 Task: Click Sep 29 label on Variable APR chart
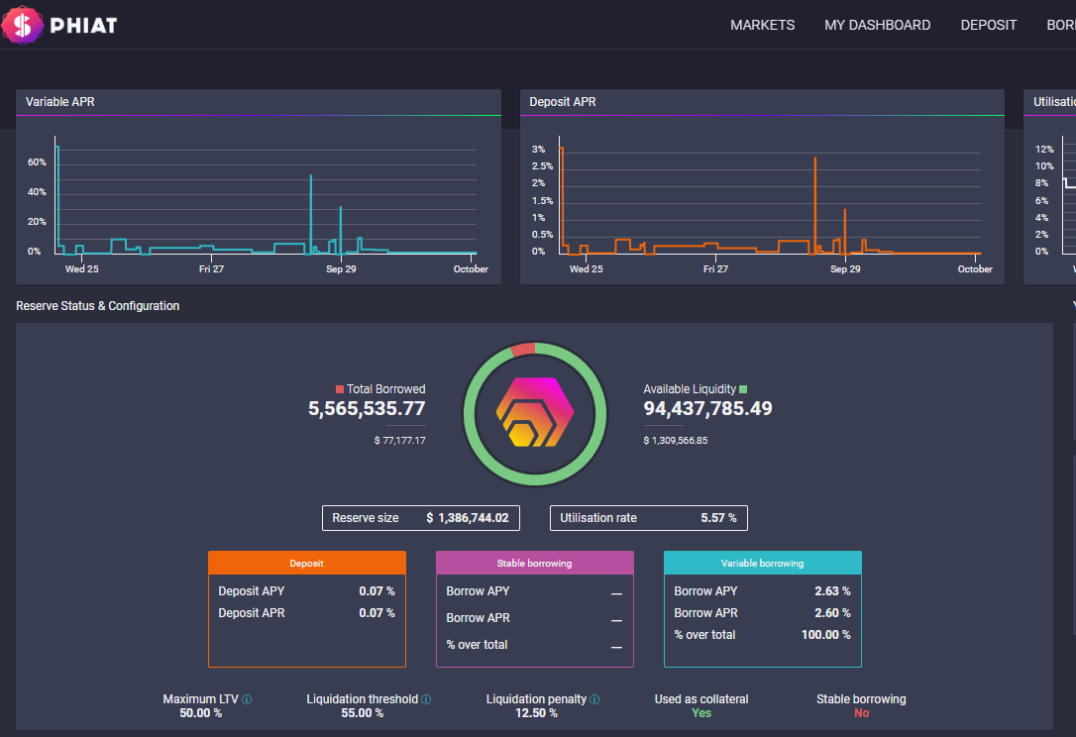point(341,269)
